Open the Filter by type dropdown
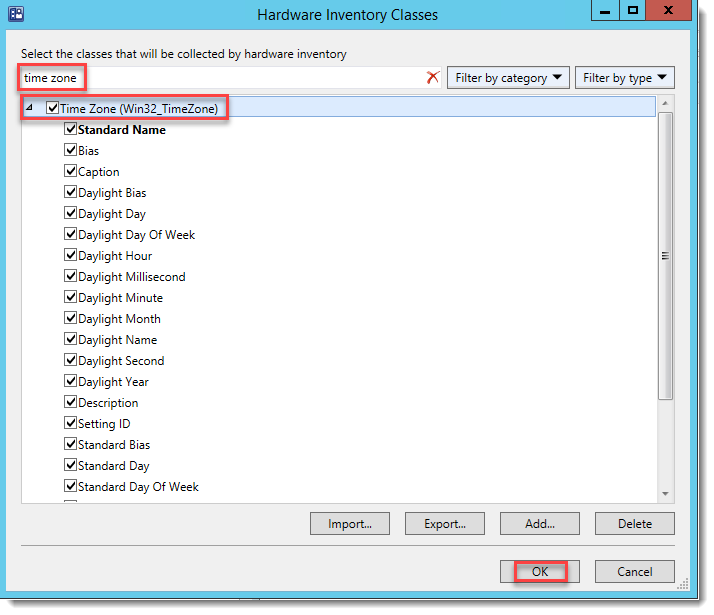 [x=625, y=77]
